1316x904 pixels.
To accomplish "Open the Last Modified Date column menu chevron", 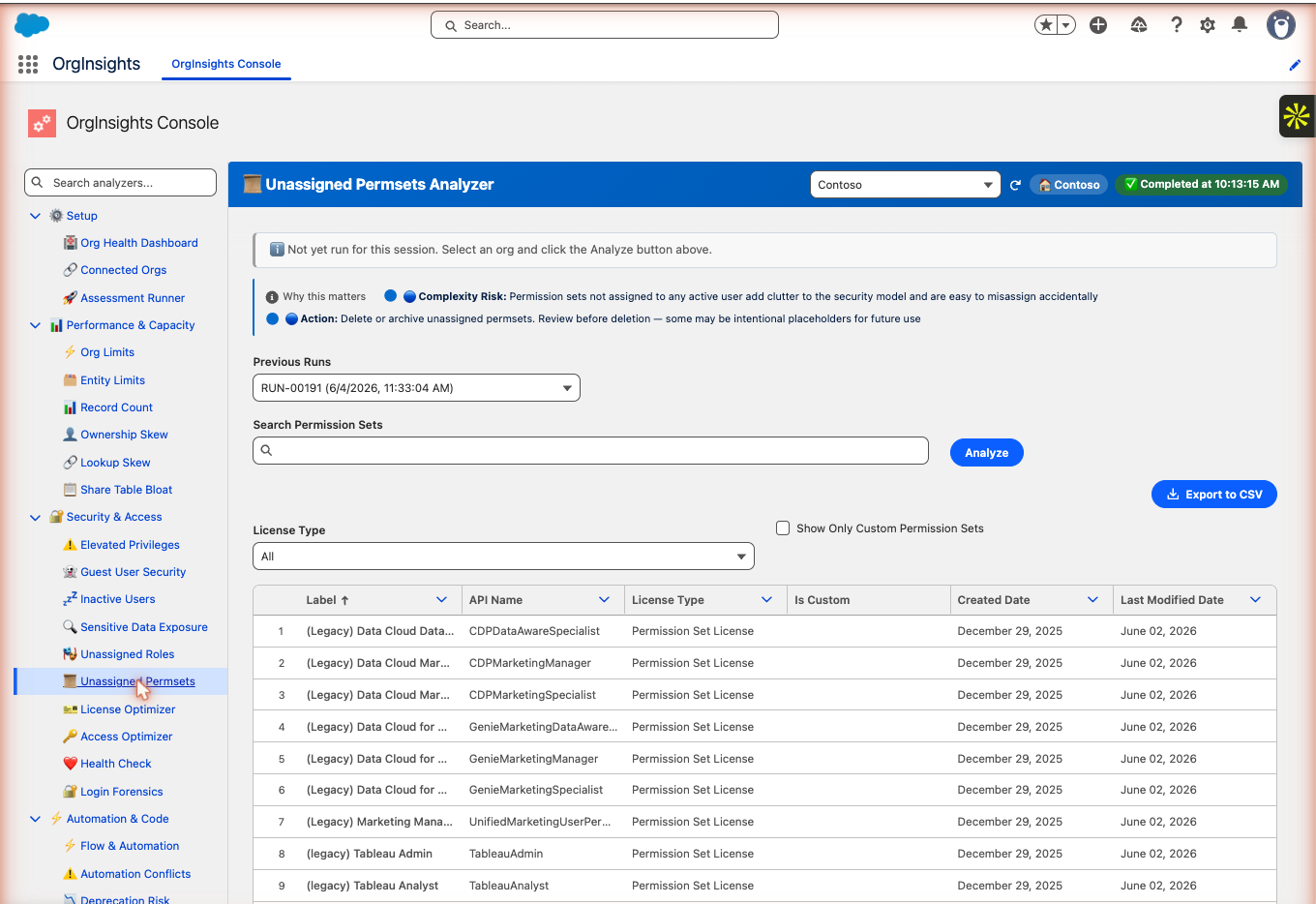I will tap(1255, 600).
